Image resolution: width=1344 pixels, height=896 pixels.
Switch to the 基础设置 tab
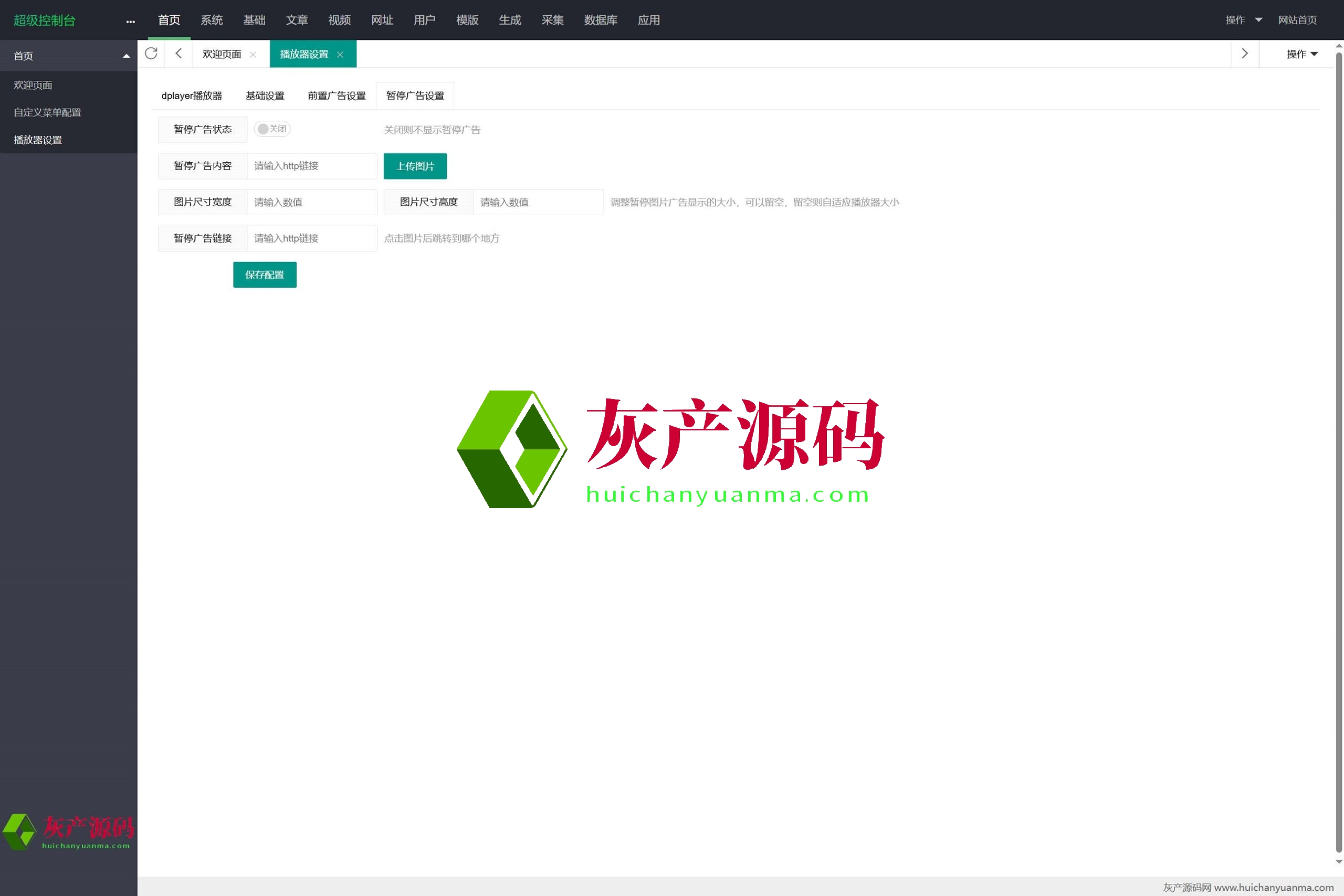click(265, 96)
